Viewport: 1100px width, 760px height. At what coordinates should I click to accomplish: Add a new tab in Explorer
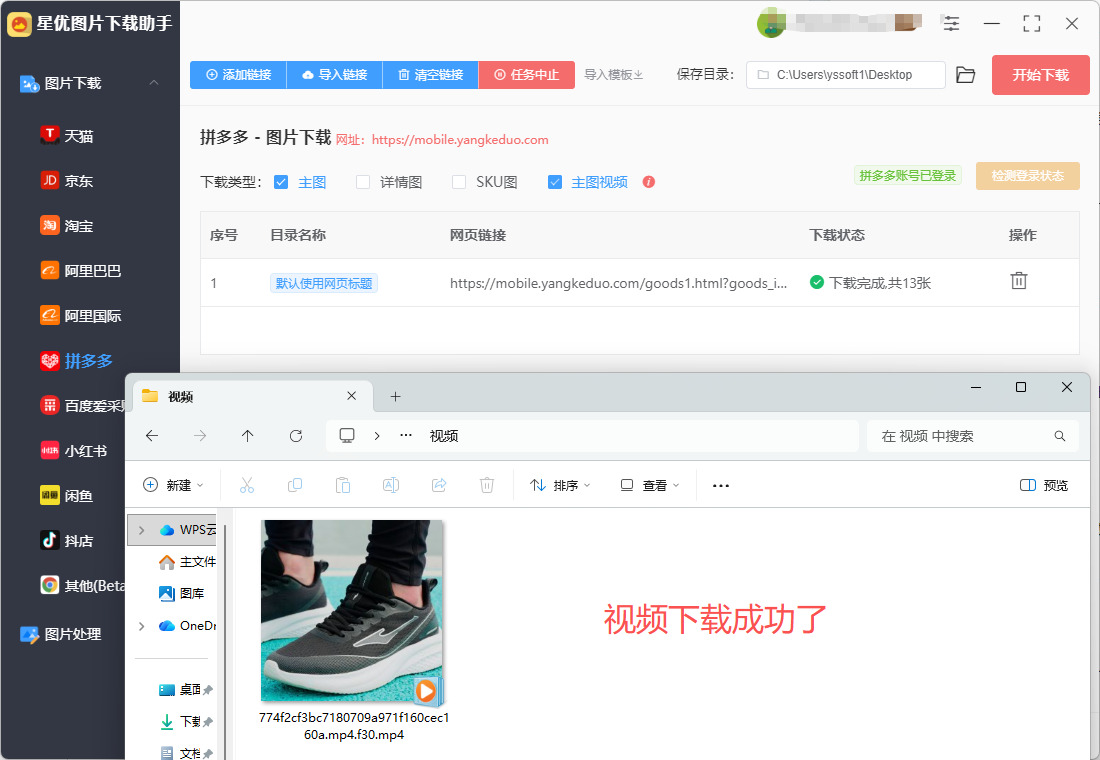tap(396, 396)
